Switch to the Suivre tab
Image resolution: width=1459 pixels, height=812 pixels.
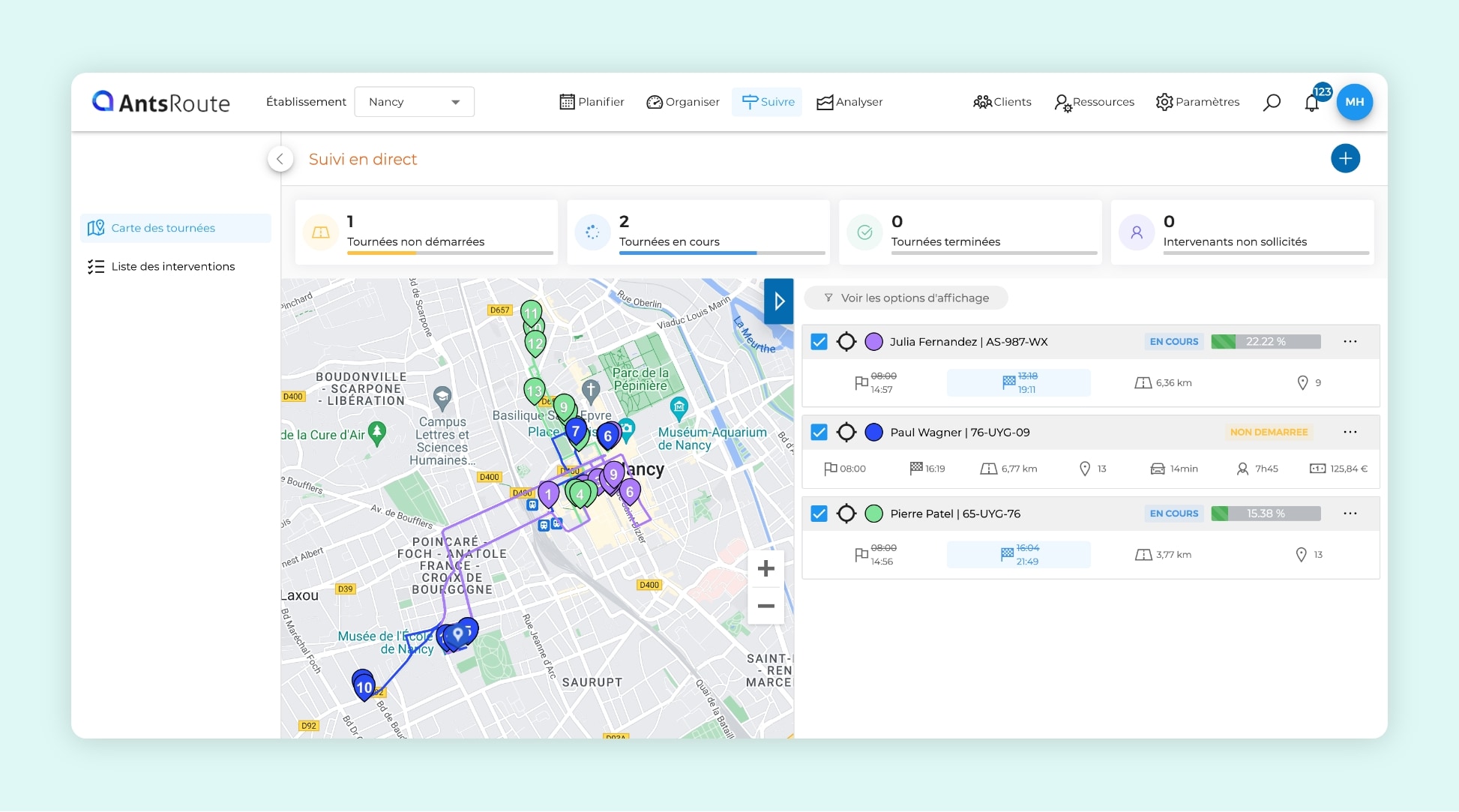[766, 101]
